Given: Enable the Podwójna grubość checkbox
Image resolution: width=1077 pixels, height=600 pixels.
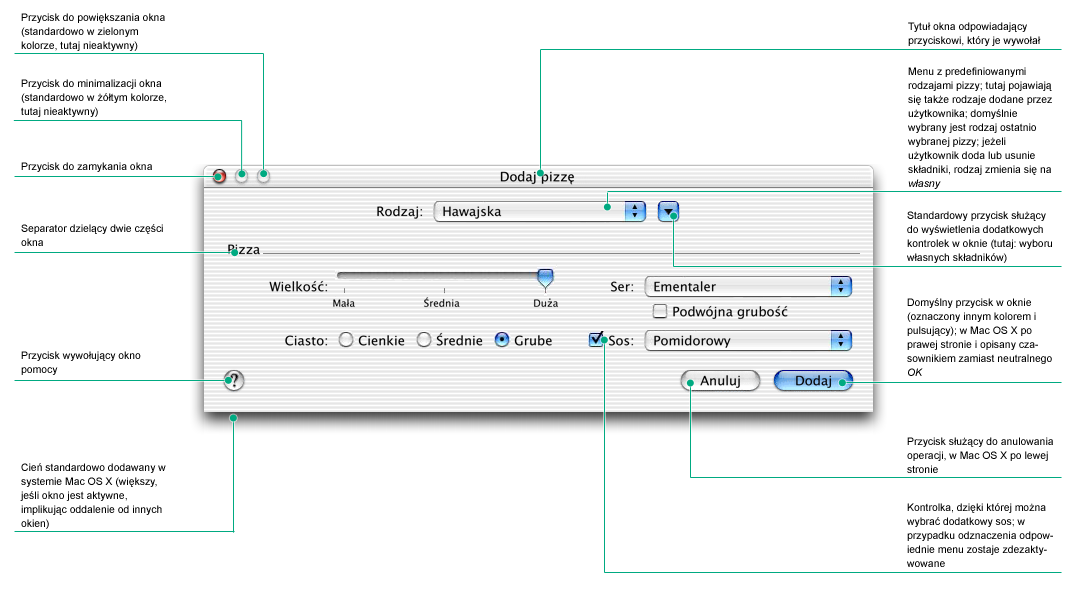Looking at the screenshot, I should 660,311.
